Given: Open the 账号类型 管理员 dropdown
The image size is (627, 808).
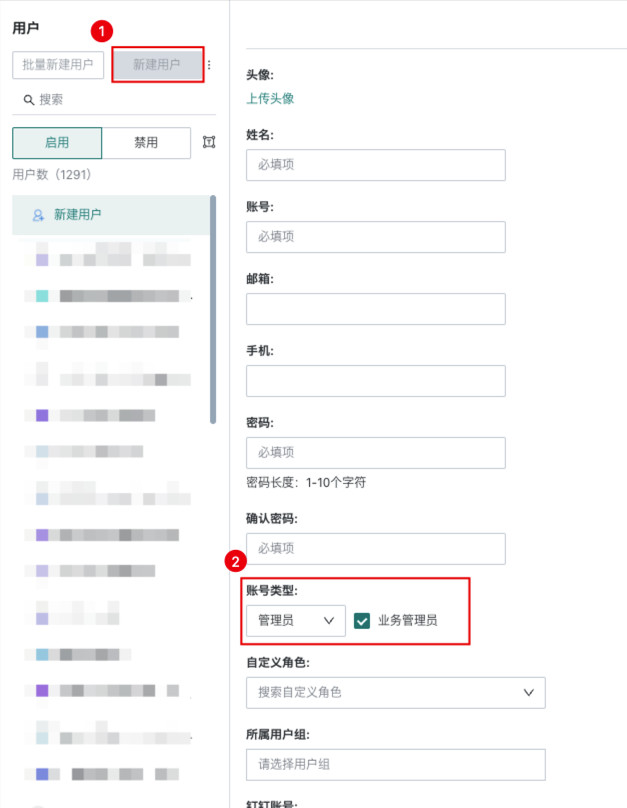Looking at the screenshot, I should [x=295, y=621].
